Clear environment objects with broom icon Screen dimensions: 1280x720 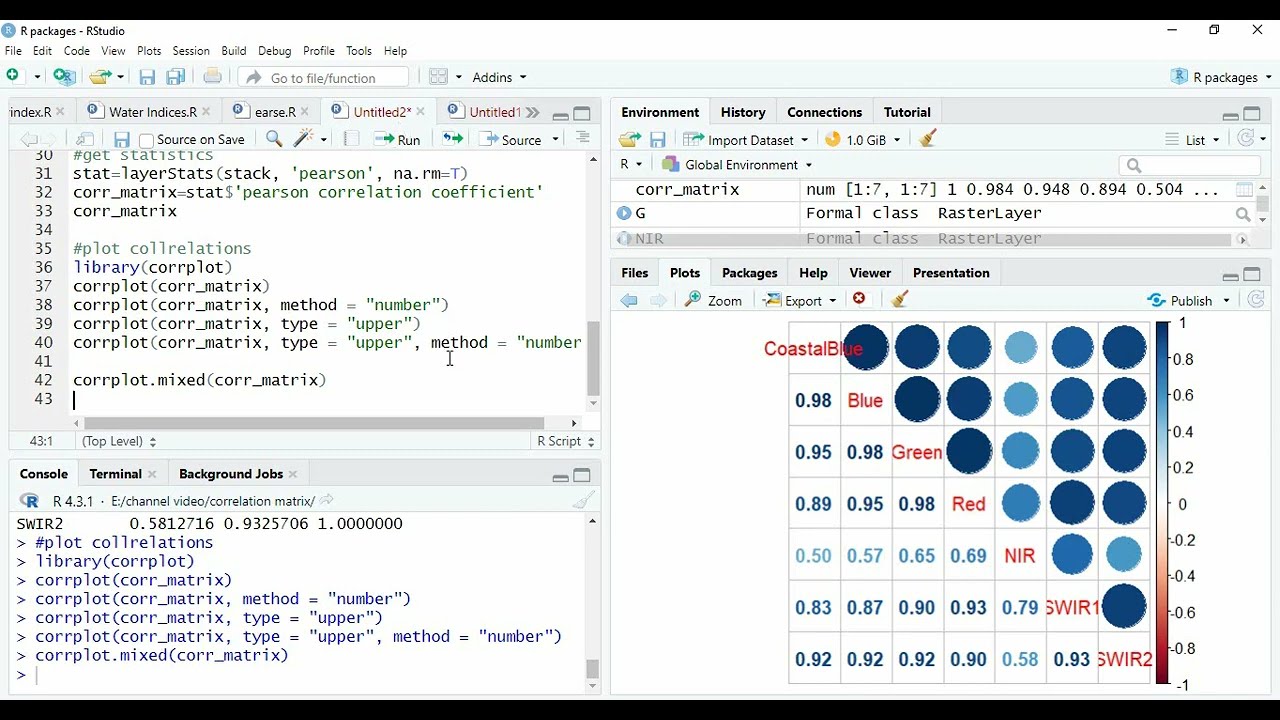927,139
